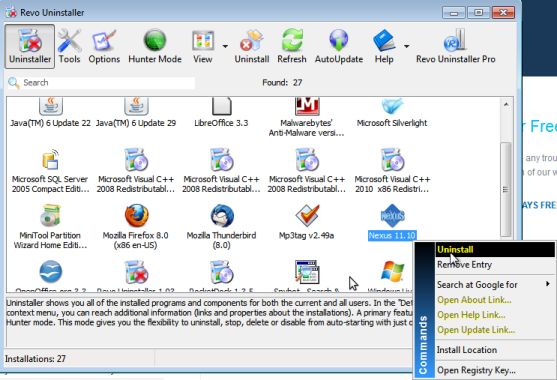The width and height of the screenshot is (557, 380).
Task: Click Open Help Link in context menu
Action: pos(495,315)
